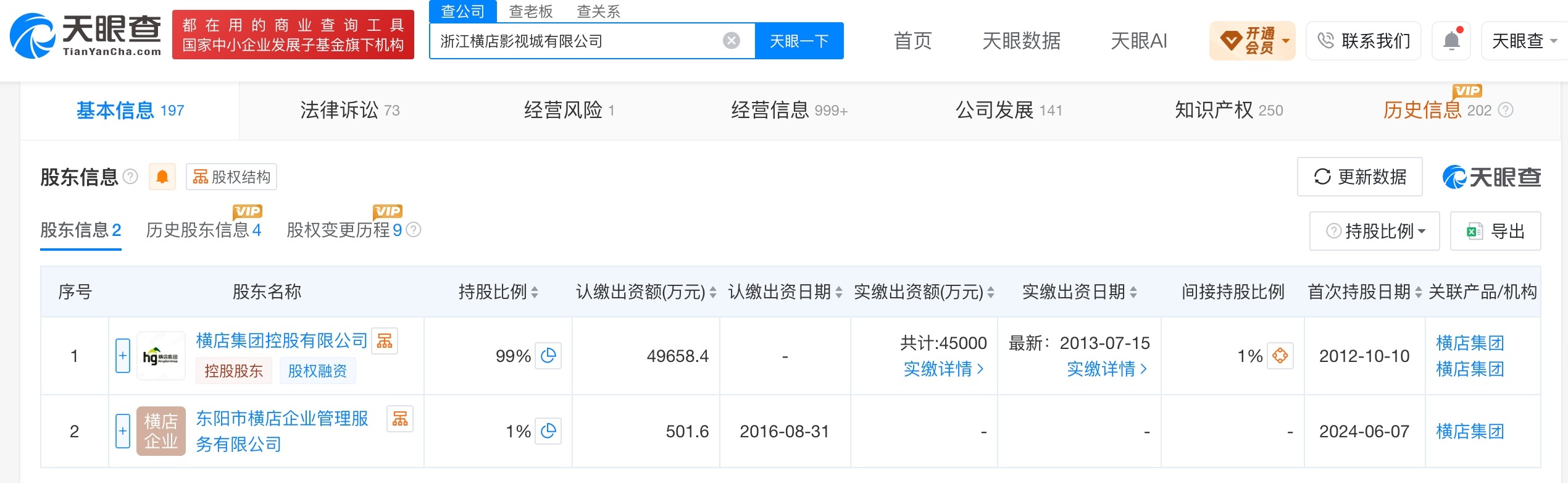The height and width of the screenshot is (483, 1568).
Task: Open pie chart for 99% shareholding
Action: [548, 356]
